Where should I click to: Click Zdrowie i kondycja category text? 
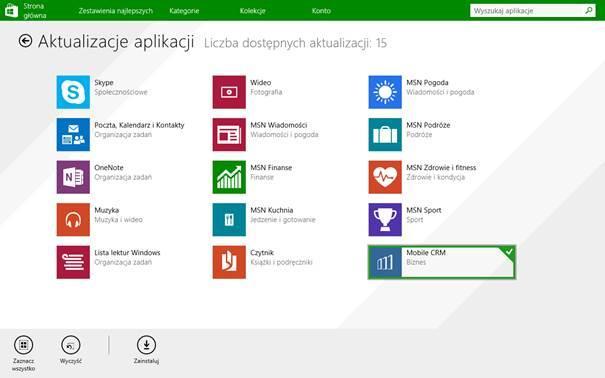tap(436, 177)
